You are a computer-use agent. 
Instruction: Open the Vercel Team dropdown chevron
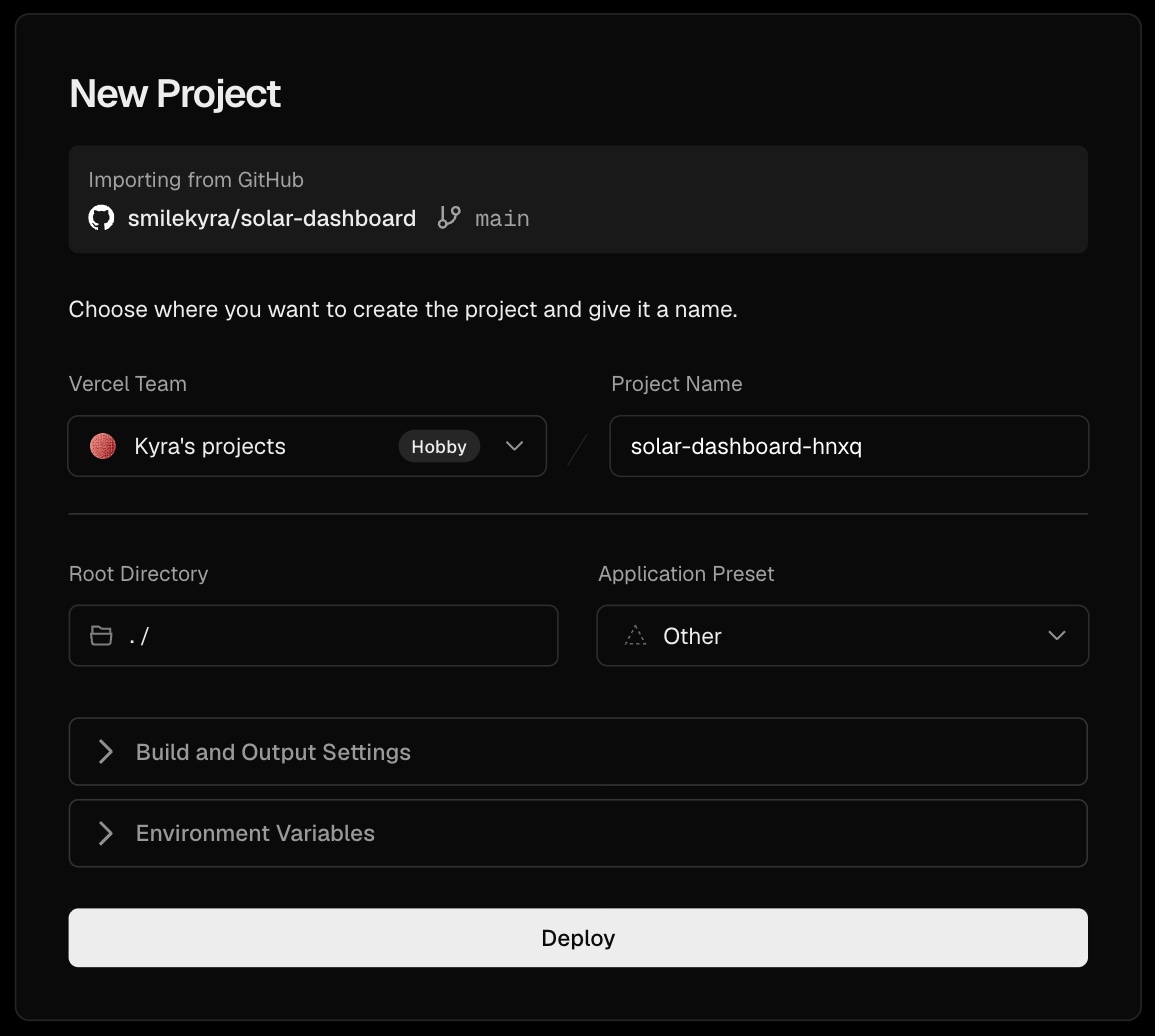point(515,446)
